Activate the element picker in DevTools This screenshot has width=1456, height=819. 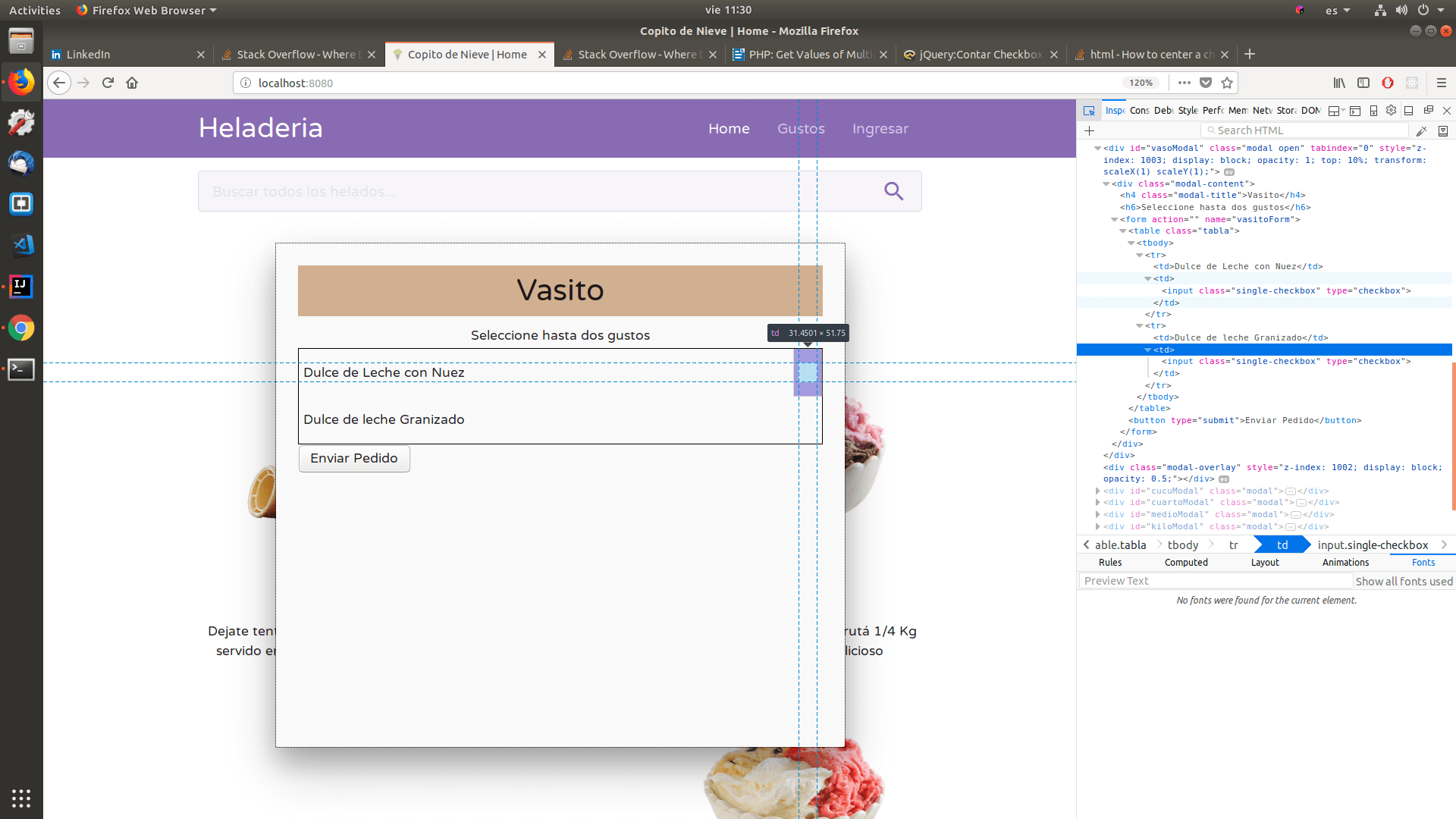click(1090, 111)
